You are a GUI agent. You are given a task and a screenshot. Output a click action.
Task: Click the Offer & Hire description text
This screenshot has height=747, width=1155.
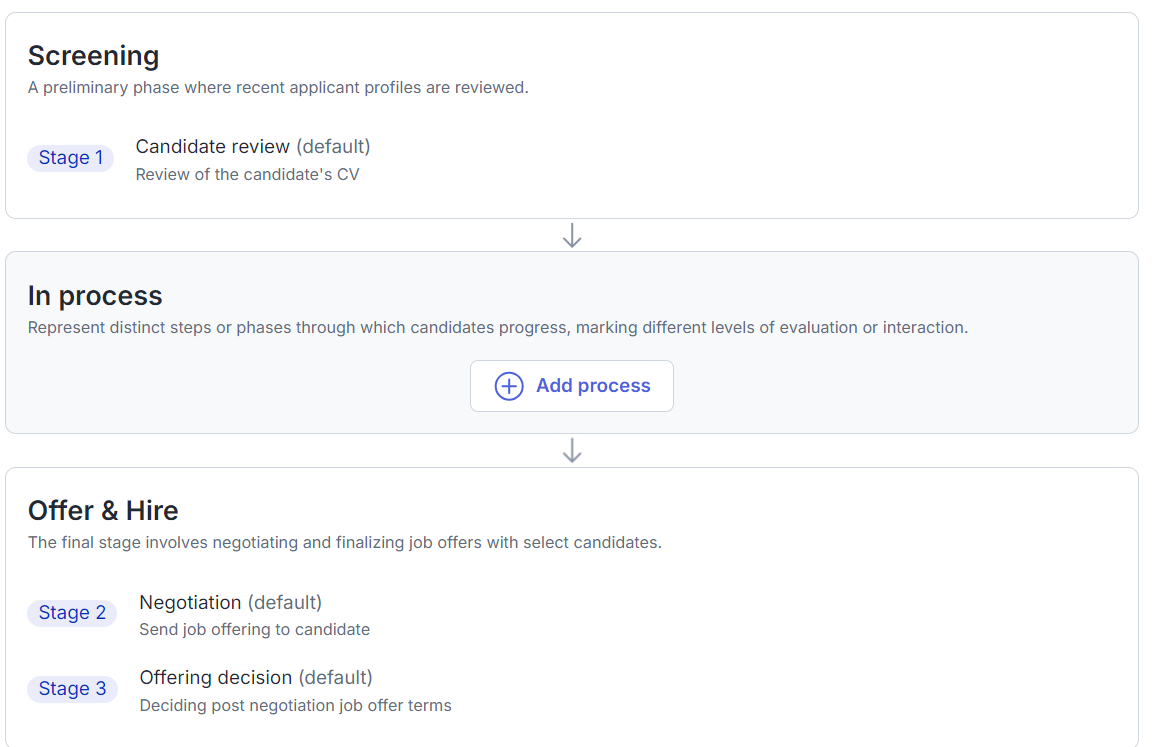pyautogui.click(x=344, y=543)
